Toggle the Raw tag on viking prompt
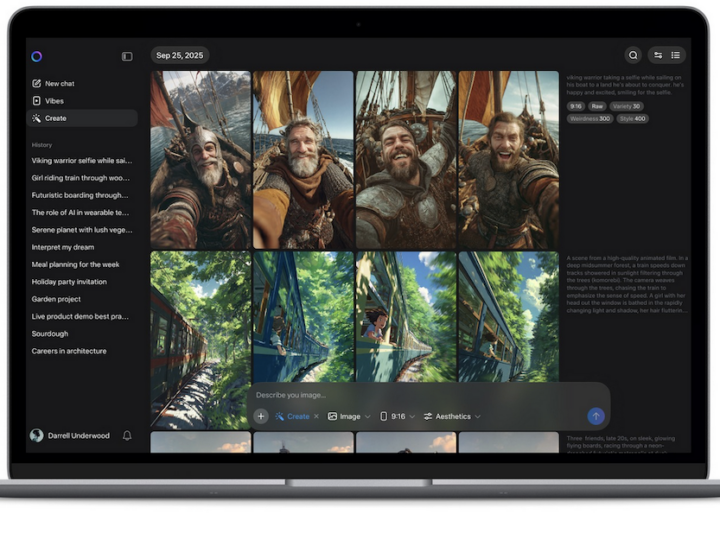Image resolution: width=720 pixels, height=540 pixels. pyautogui.click(x=597, y=105)
